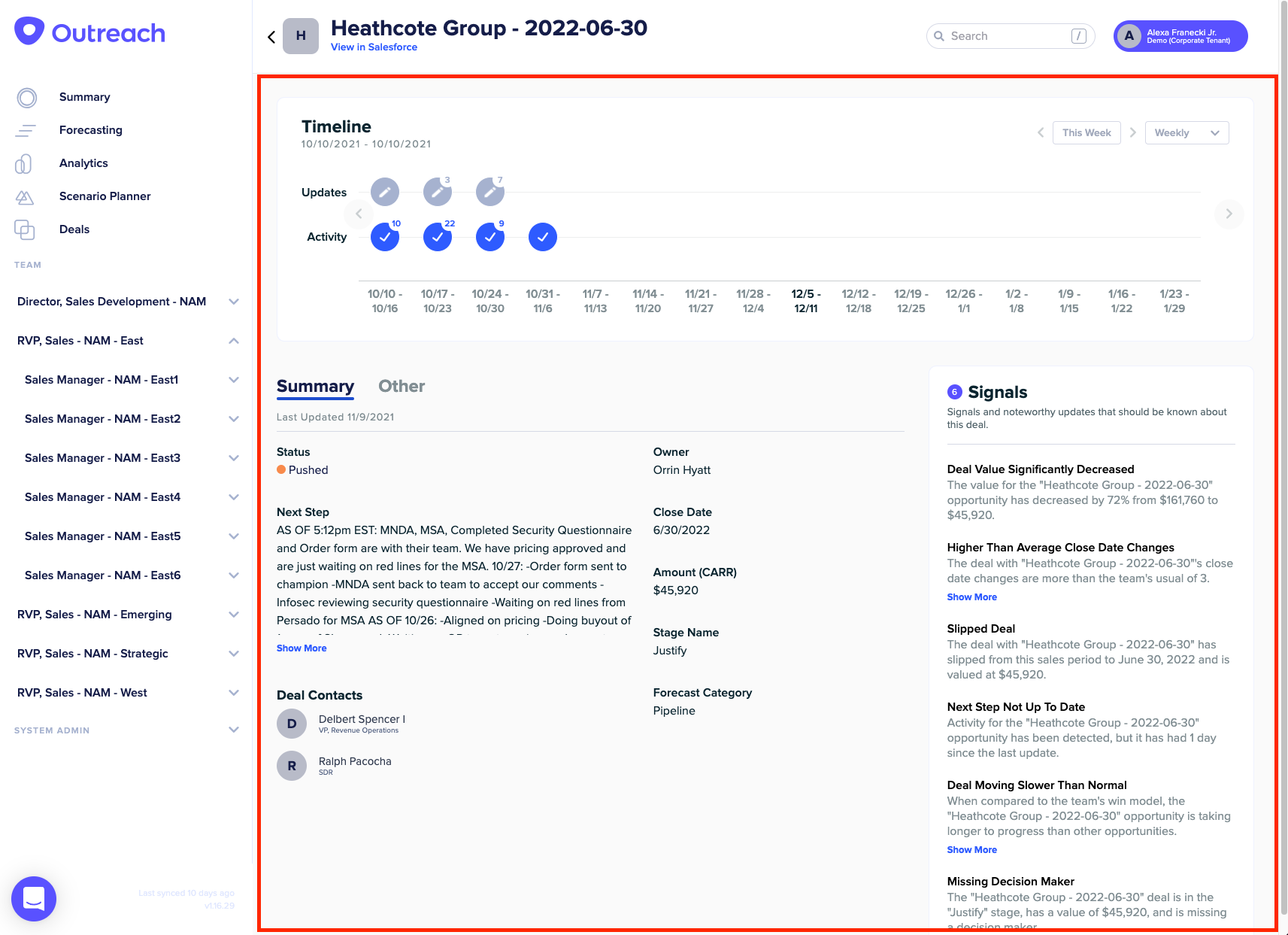Image resolution: width=1288 pixels, height=935 pixels.
Task: Open the first Updates pencil marker
Action: pyautogui.click(x=385, y=193)
